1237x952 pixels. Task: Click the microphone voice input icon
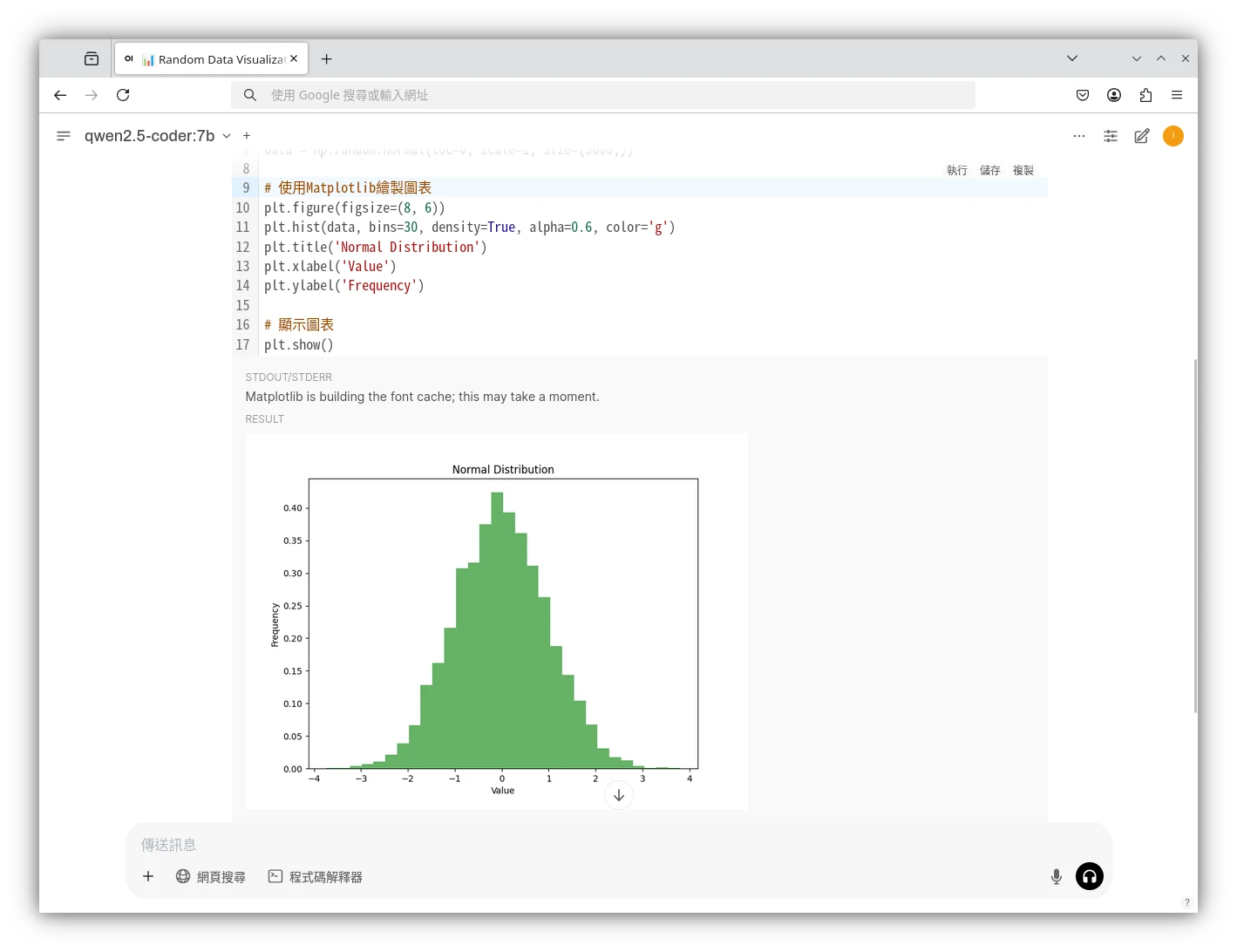pyautogui.click(x=1057, y=877)
